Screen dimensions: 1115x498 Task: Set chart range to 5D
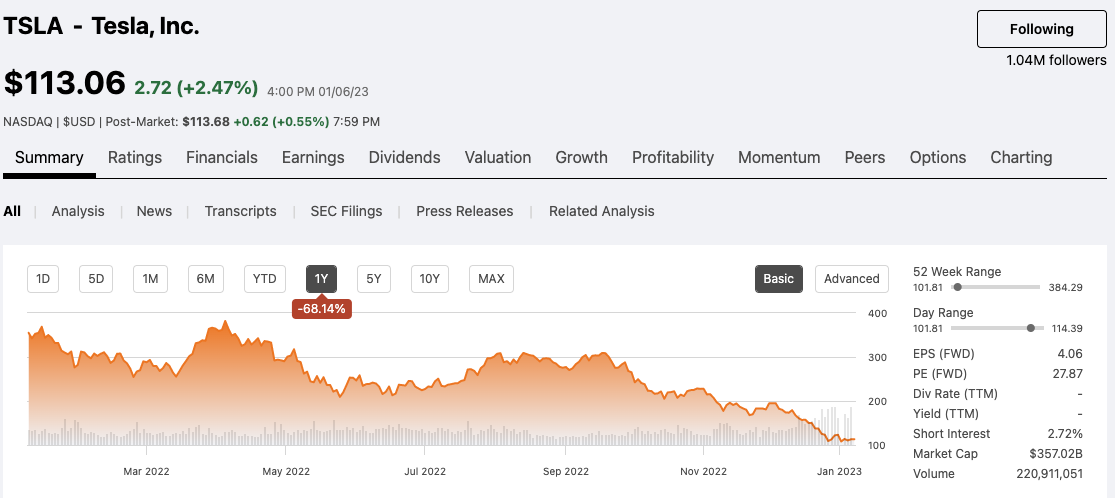click(x=96, y=279)
